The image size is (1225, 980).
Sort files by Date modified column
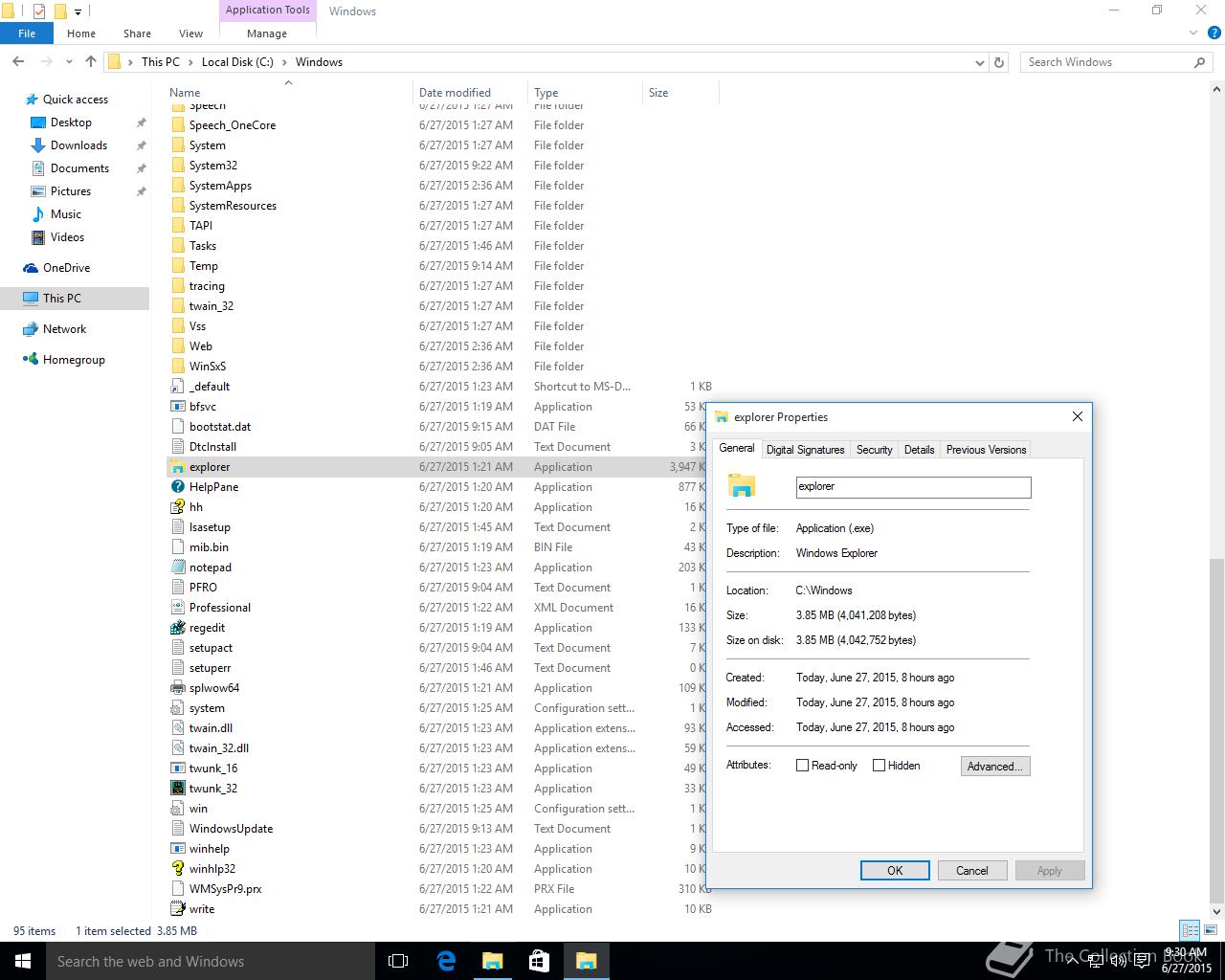click(x=470, y=93)
